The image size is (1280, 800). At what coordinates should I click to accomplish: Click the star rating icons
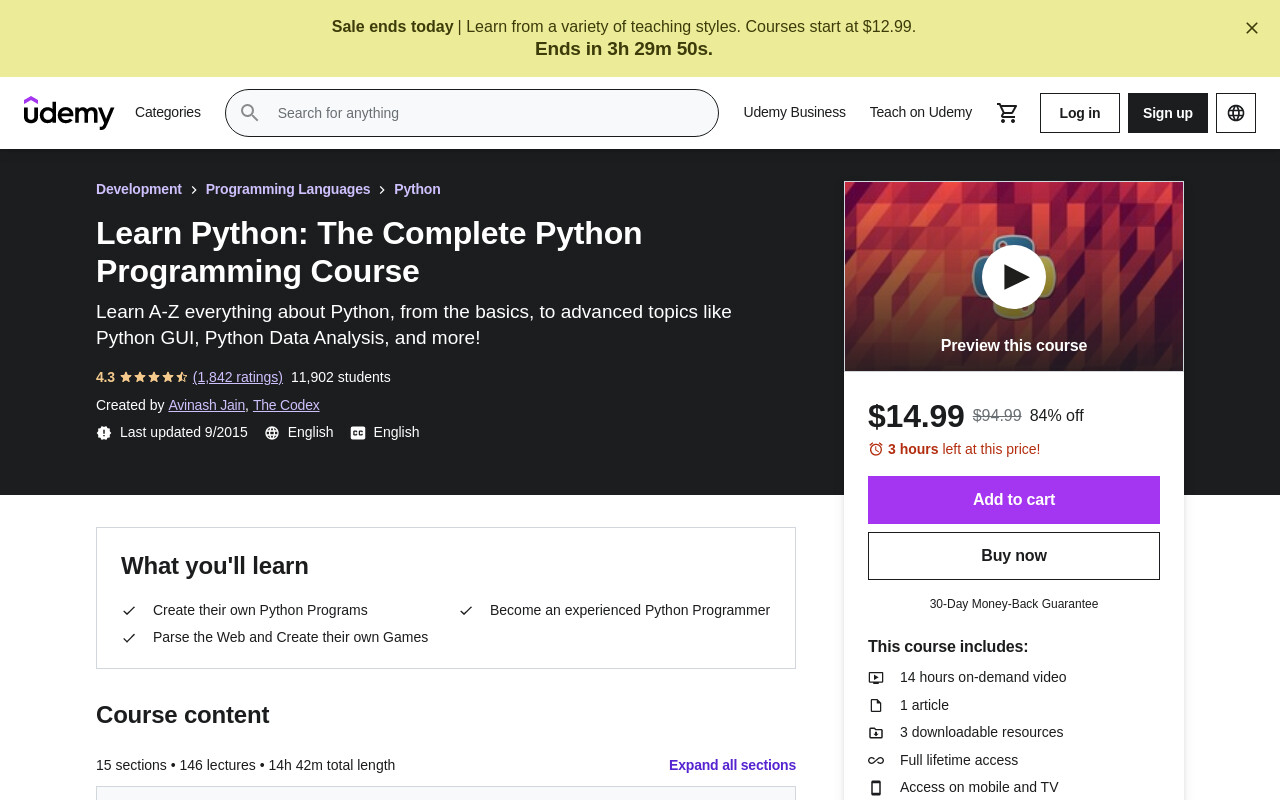[x=153, y=377]
